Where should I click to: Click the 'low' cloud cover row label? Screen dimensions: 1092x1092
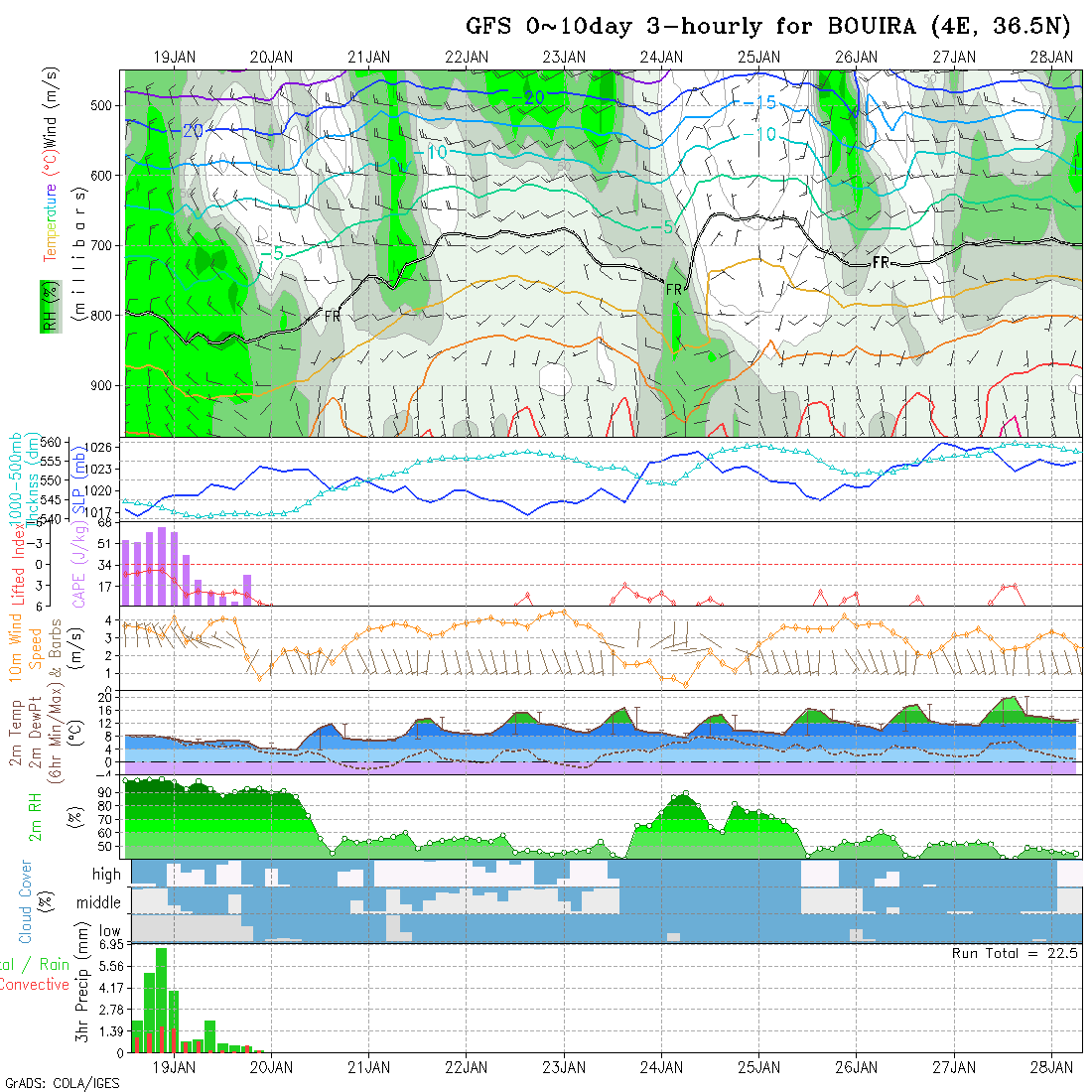109,932
